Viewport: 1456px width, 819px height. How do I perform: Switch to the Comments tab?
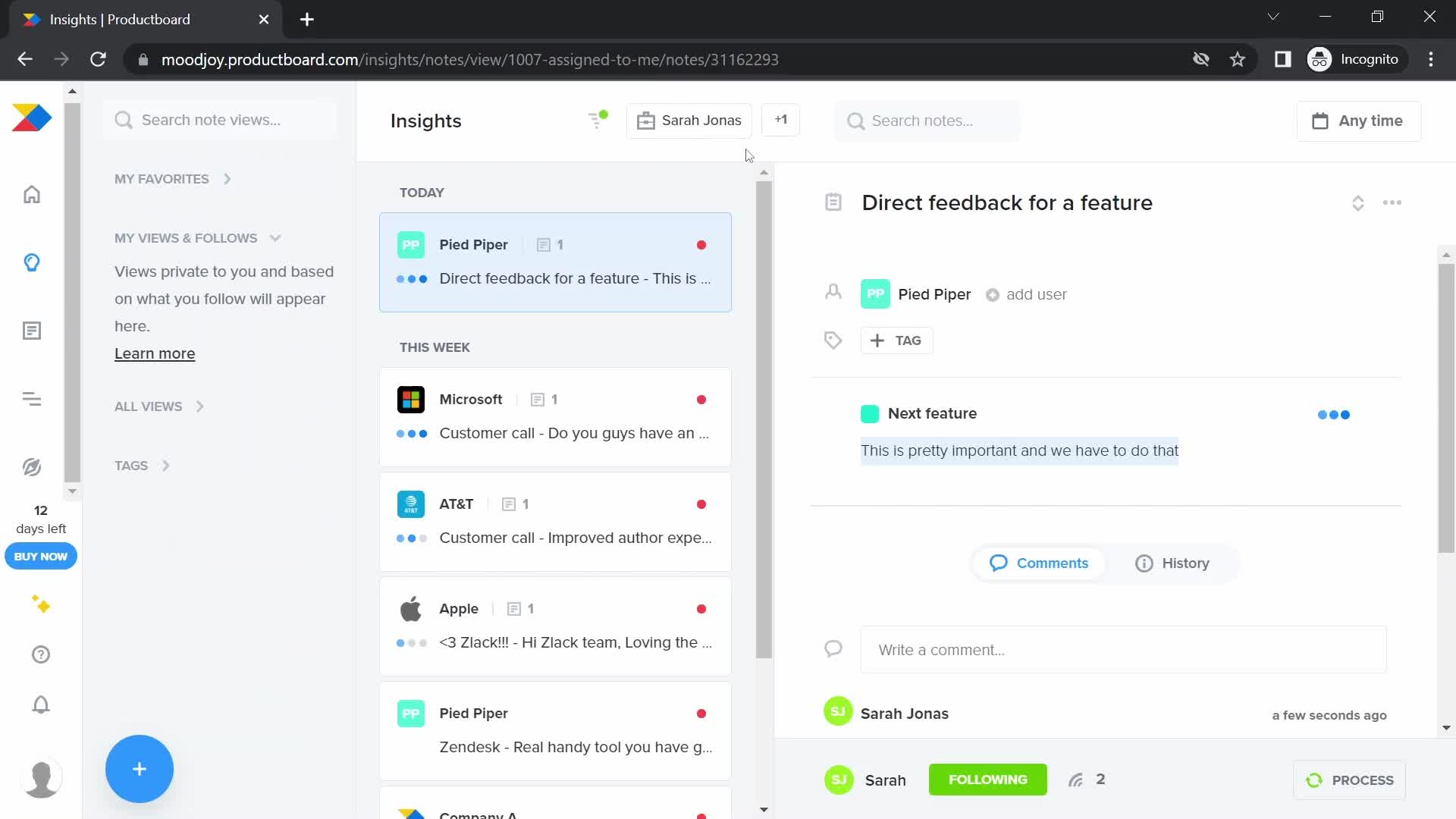coord(1038,563)
